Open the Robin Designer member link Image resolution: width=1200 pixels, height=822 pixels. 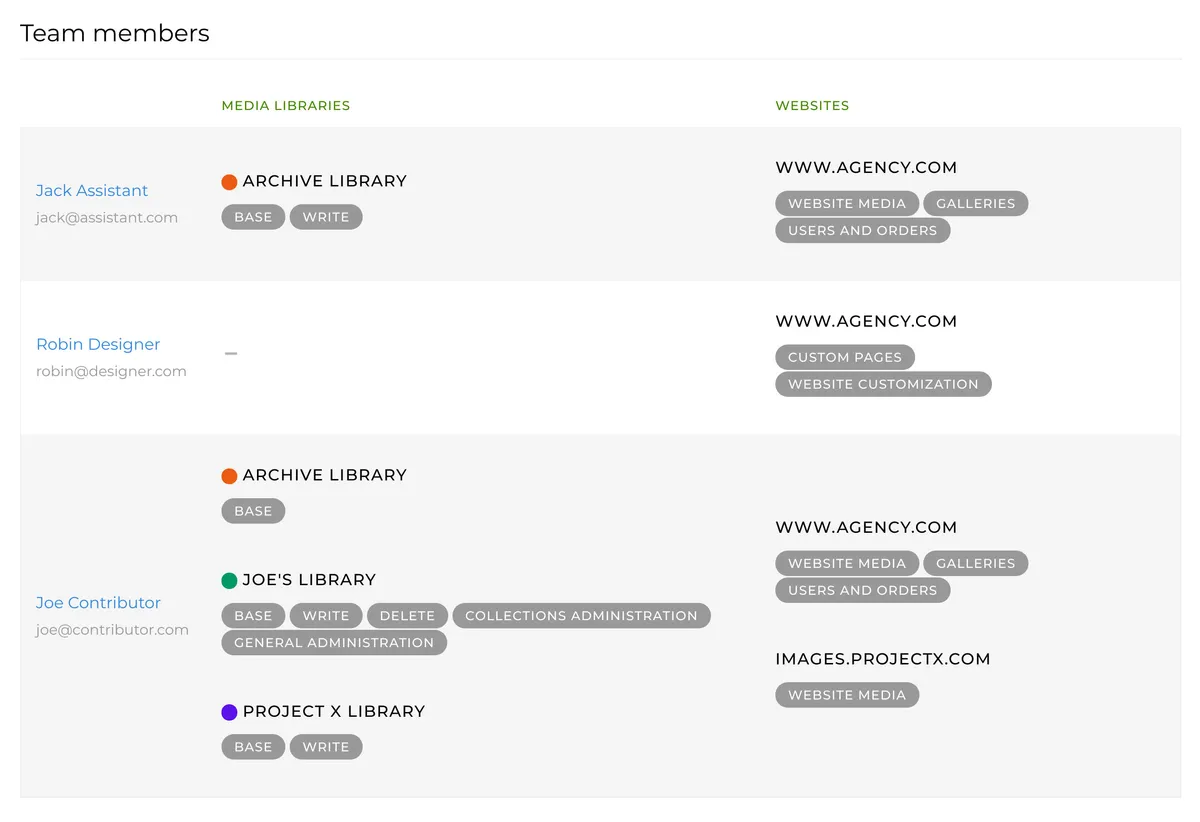point(98,345)
